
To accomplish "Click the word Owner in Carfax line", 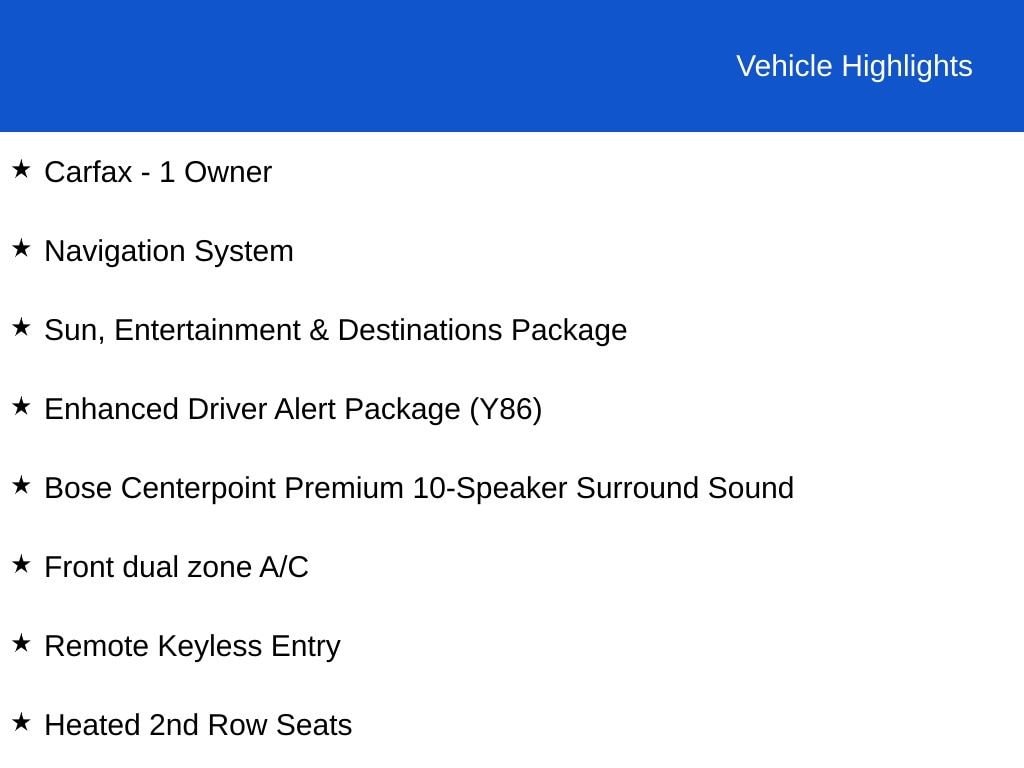I will pyautogui.click(x=228, y=172).
